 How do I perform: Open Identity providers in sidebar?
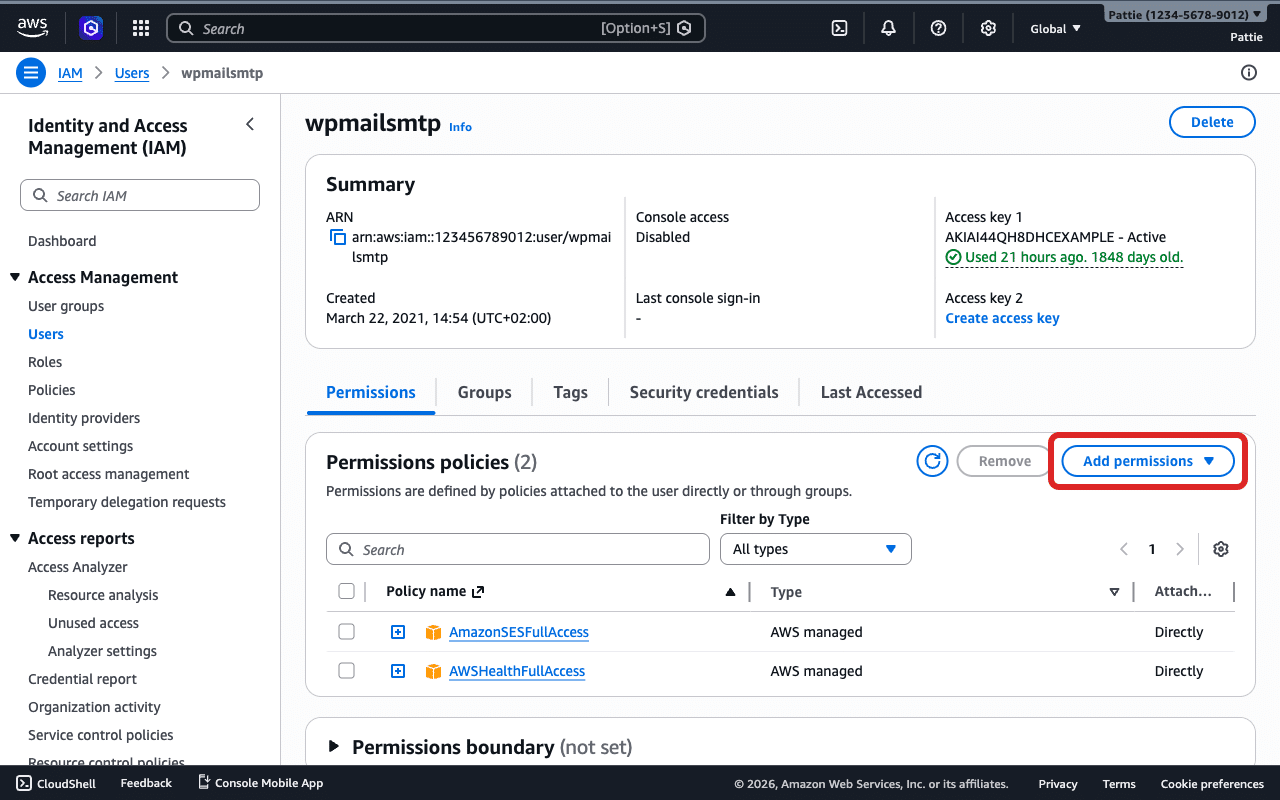(84, 418)
